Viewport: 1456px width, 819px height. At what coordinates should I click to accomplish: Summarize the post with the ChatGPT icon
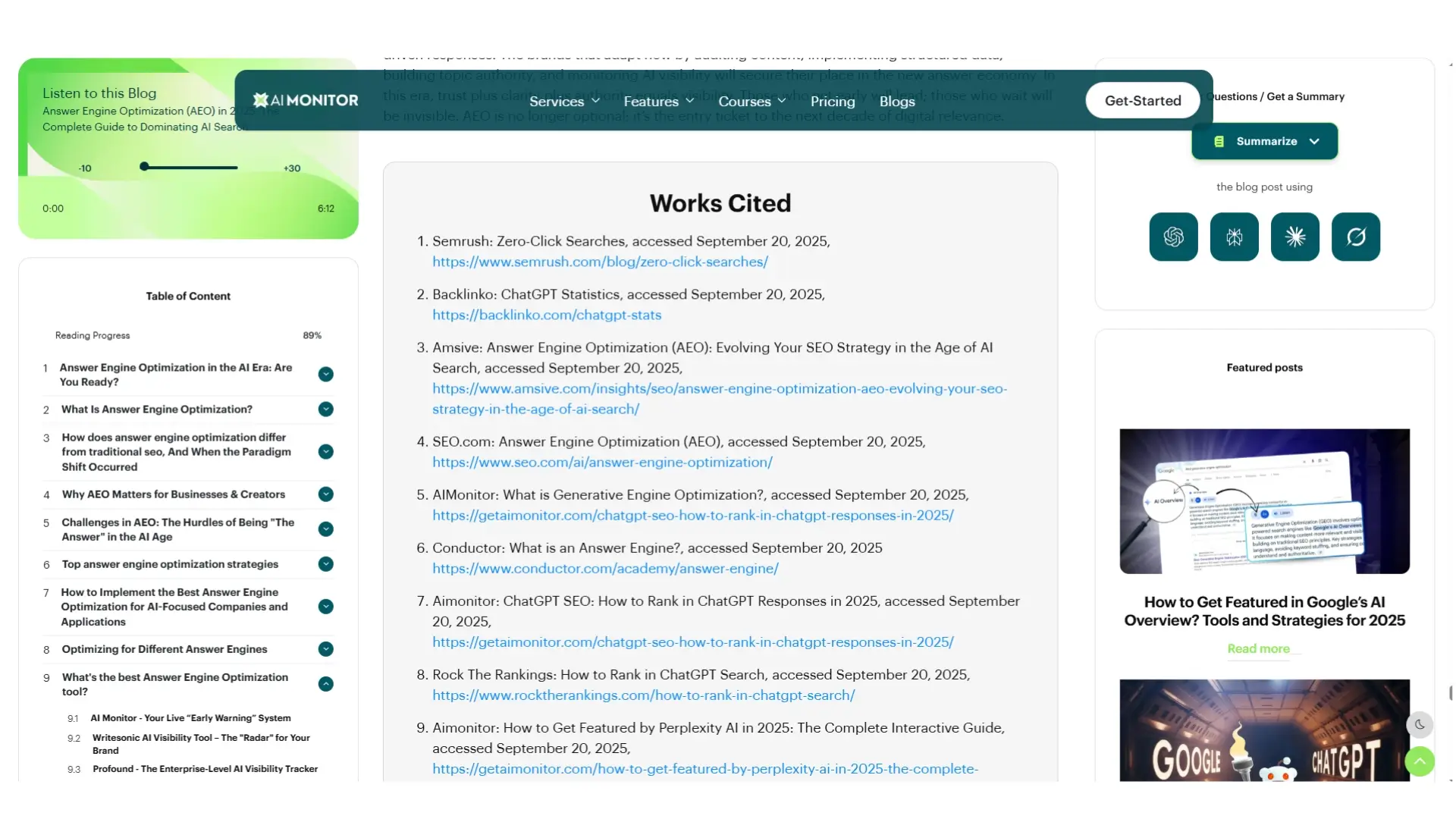[1173, 237]
